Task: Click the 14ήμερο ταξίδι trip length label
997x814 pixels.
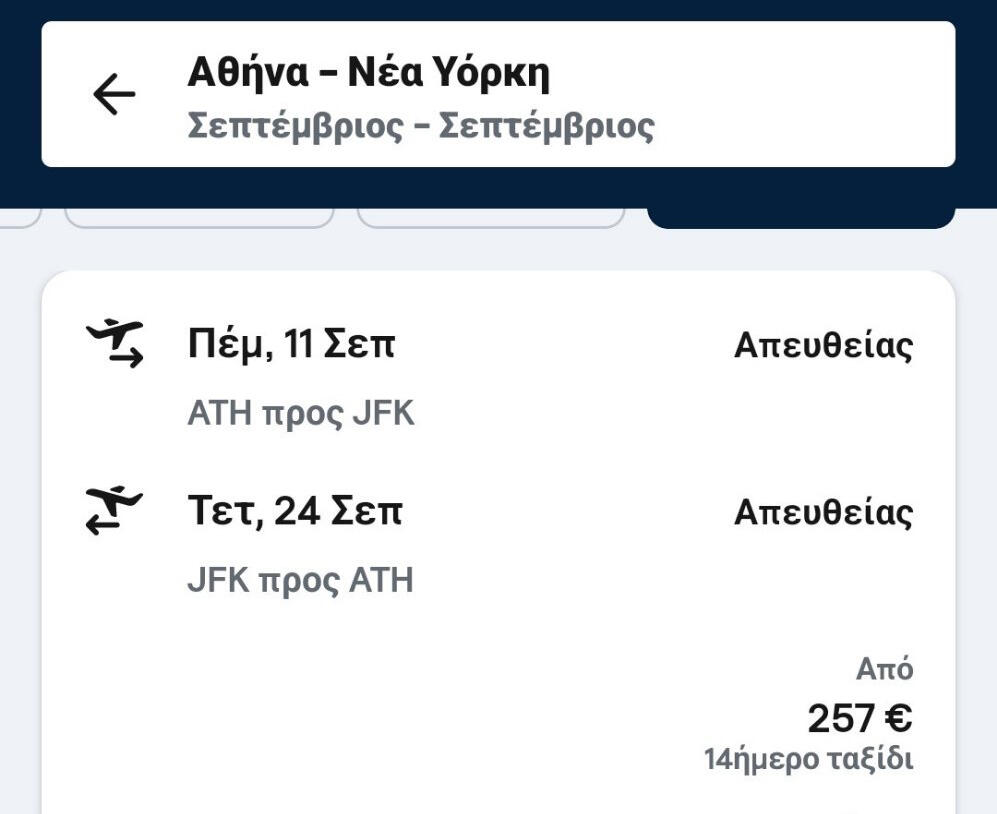Action: pos(808,759)
